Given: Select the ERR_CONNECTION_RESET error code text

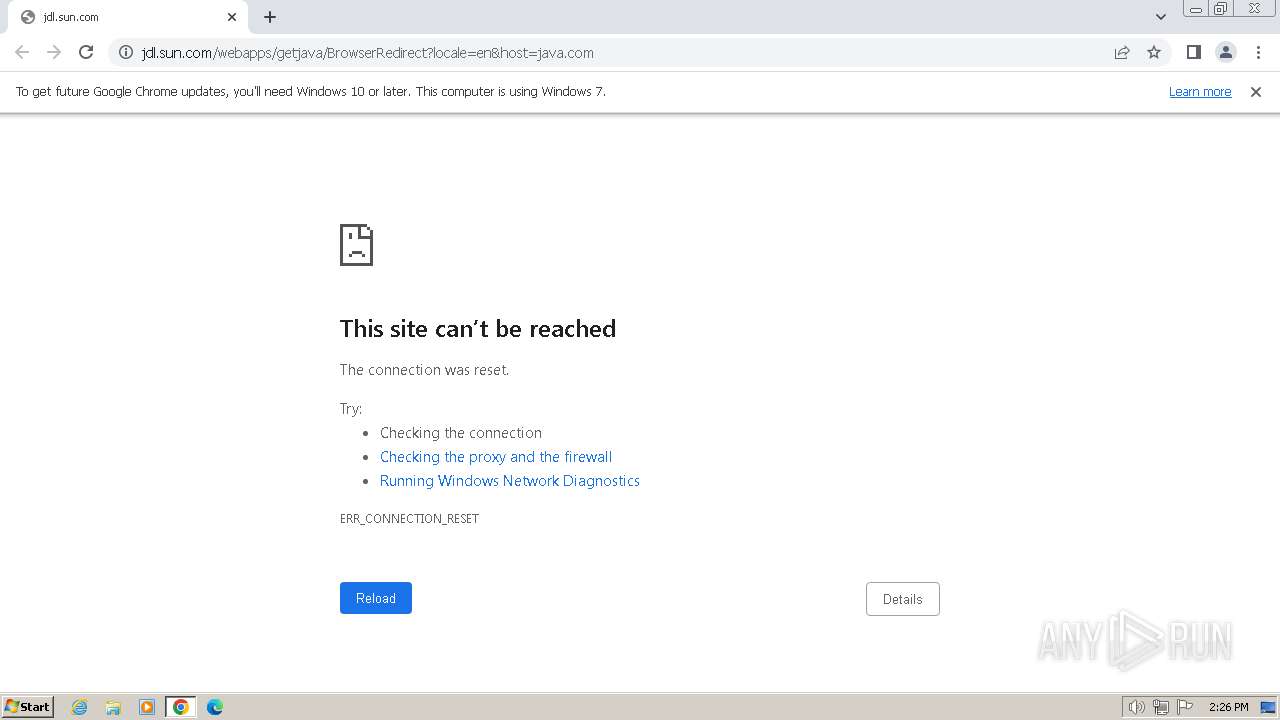Looking at the screenshot, I should (409, 519).
